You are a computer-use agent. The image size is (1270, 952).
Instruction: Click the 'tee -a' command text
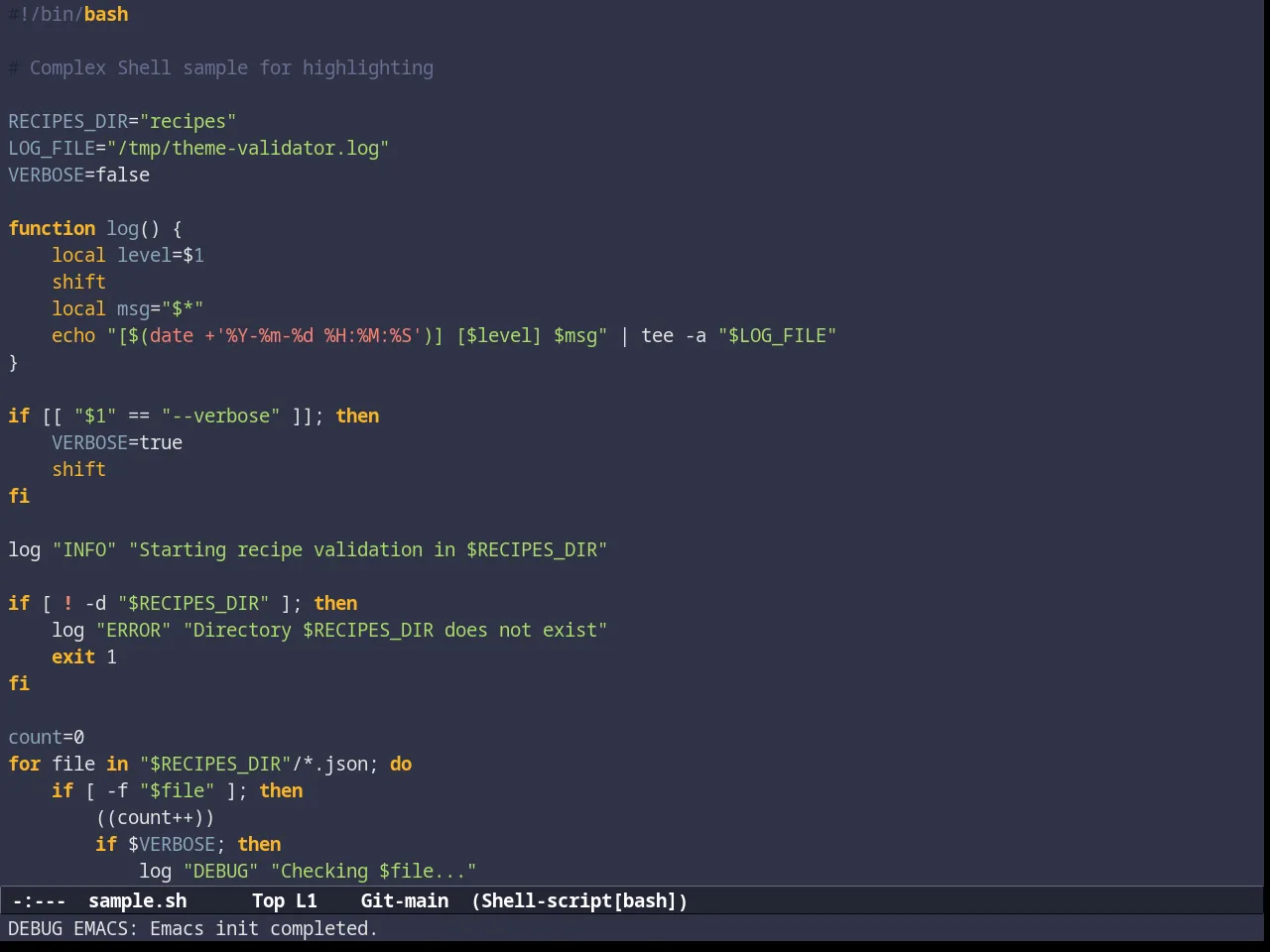point(674,335)
